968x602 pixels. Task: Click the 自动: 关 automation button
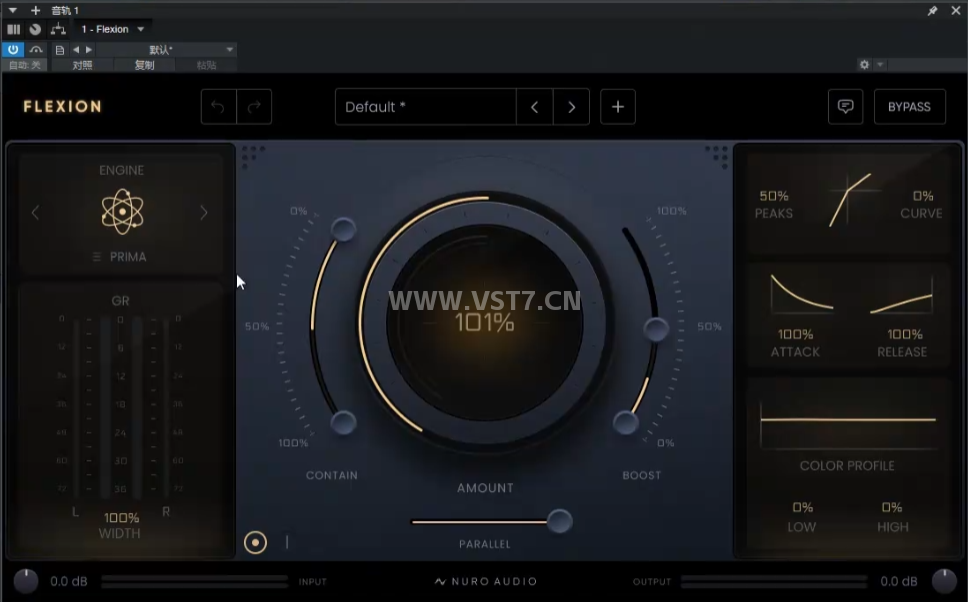tap(25, 65)
